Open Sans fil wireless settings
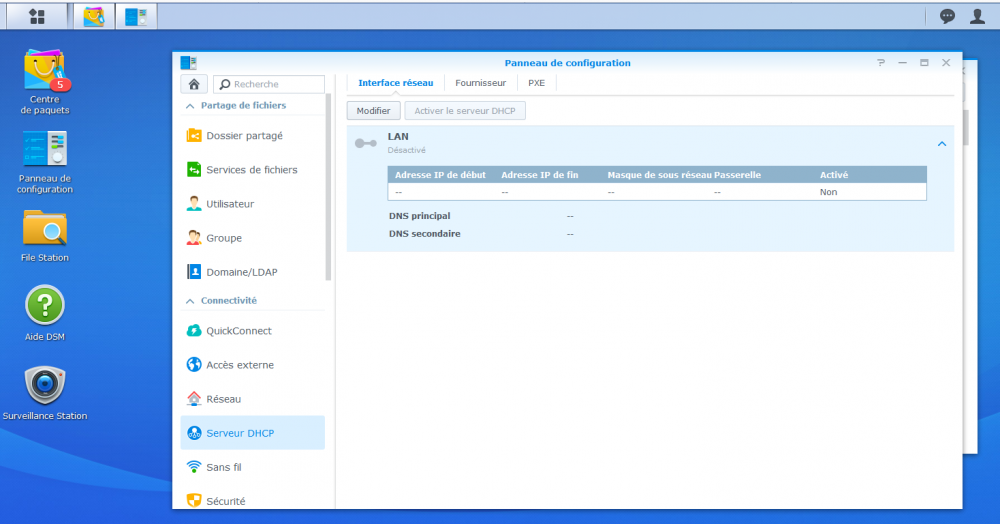 [223, 467]
